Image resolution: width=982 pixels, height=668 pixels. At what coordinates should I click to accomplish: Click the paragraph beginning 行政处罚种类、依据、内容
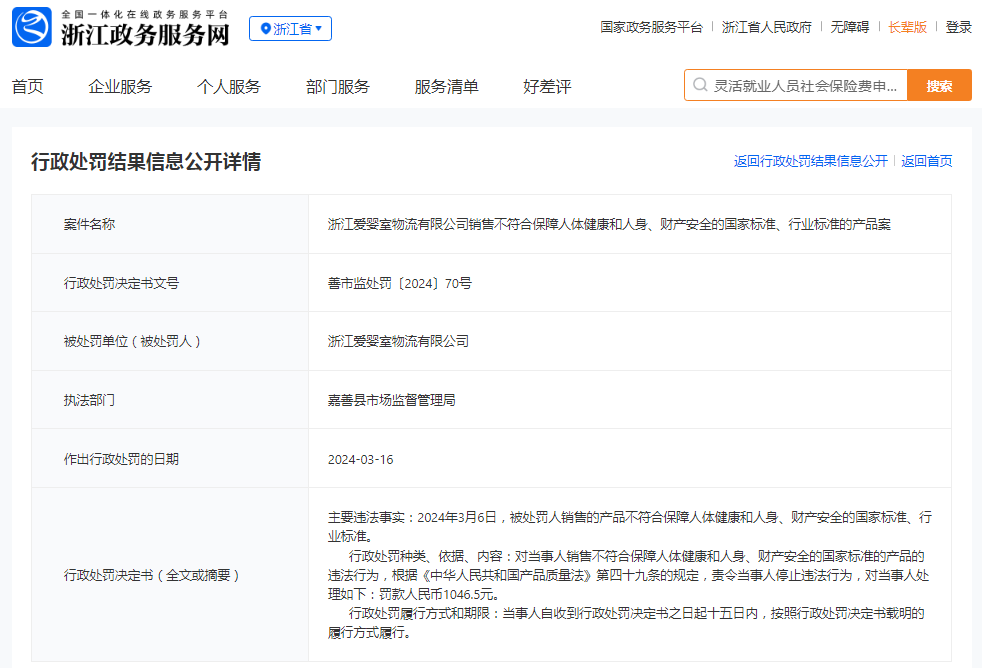pos(628,575)
